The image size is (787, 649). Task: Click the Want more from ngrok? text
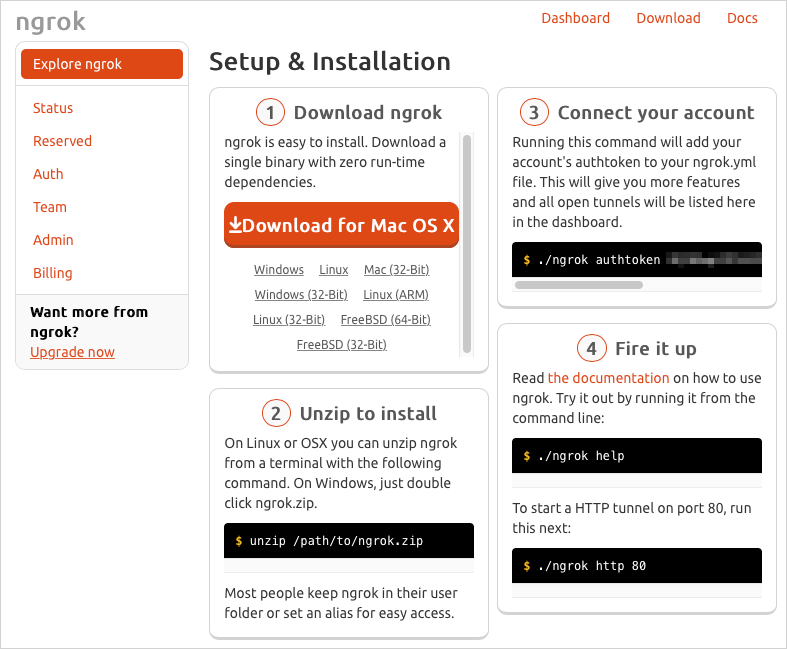click(x=89, y=322)
